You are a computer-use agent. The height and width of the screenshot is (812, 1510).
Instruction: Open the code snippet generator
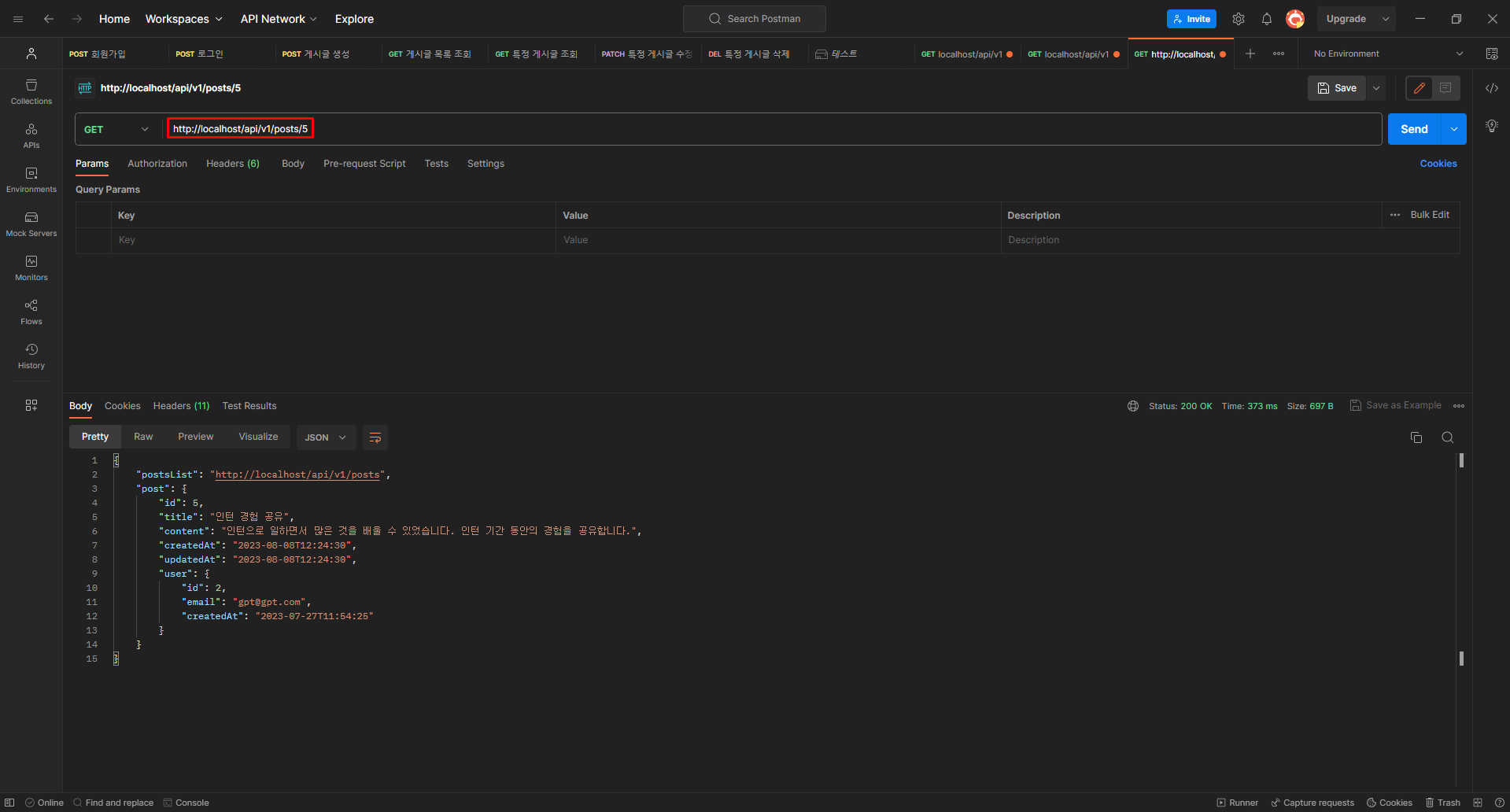point(1491,88)
